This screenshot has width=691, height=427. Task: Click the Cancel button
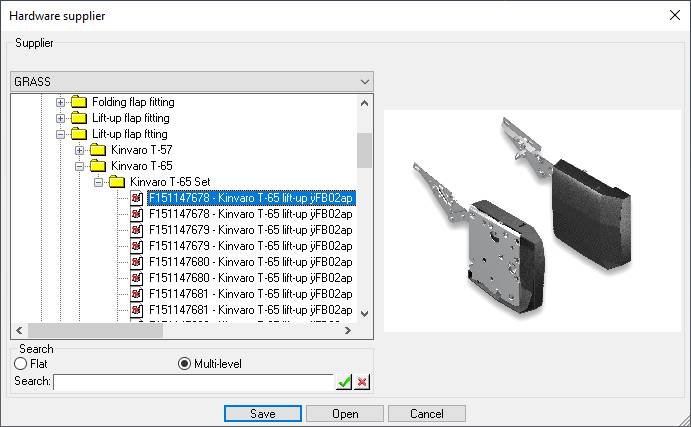tap(427, 414)
